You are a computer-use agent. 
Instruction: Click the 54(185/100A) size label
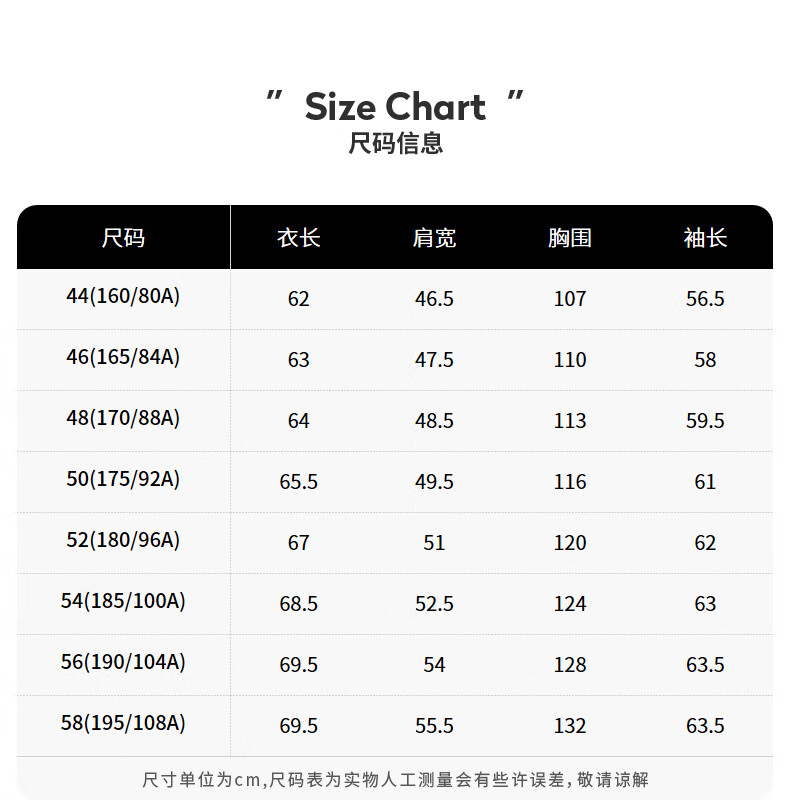tap(123, 602)
